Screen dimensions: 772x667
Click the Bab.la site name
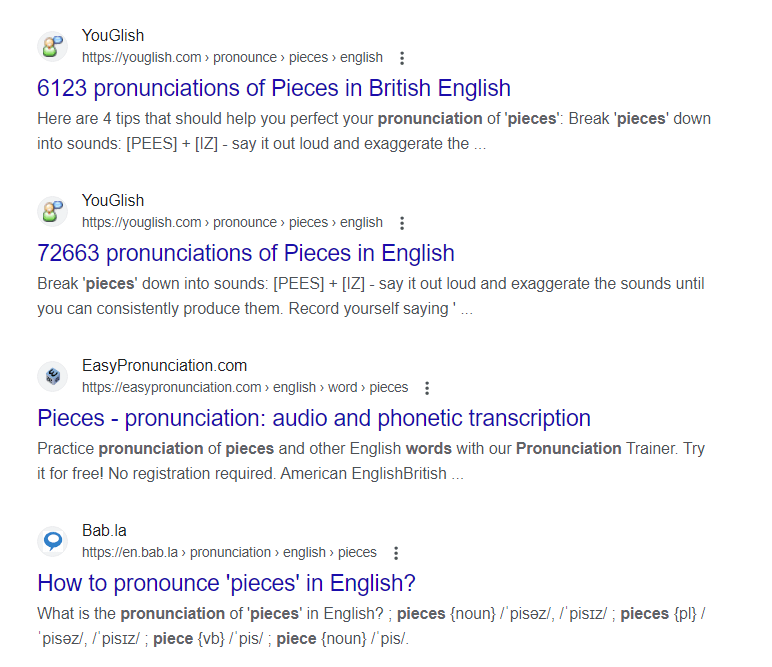point(104,531)
